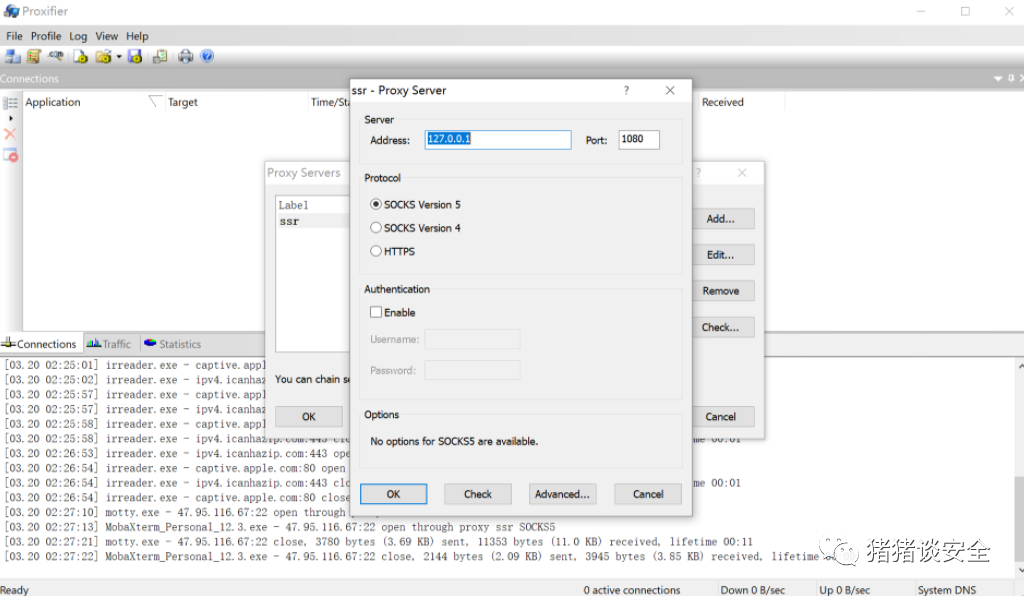Click the disabled Password field
Screen dimensions: 1024x596
pyautogui.click(x=472, y=370)
